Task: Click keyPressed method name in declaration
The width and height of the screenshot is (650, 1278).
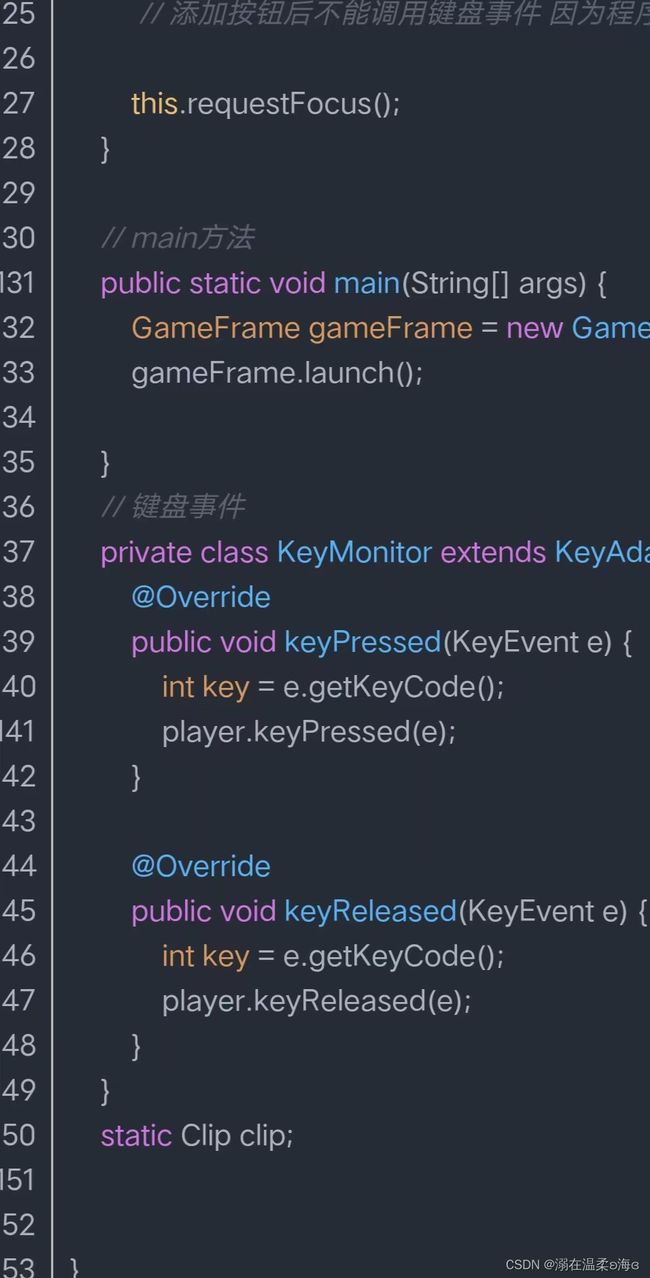Action: click(x=363, y=642)
